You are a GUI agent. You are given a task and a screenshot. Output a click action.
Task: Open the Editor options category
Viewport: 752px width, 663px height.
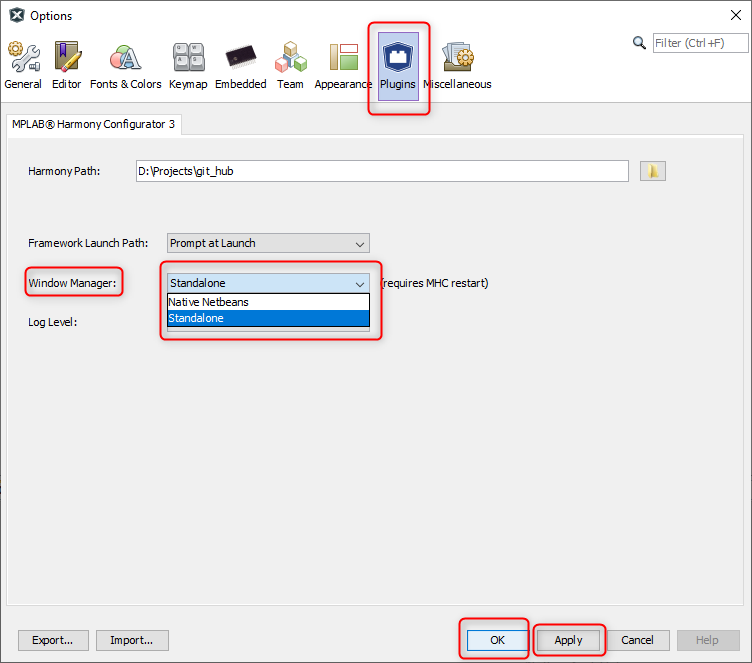[x=67, y=65]
